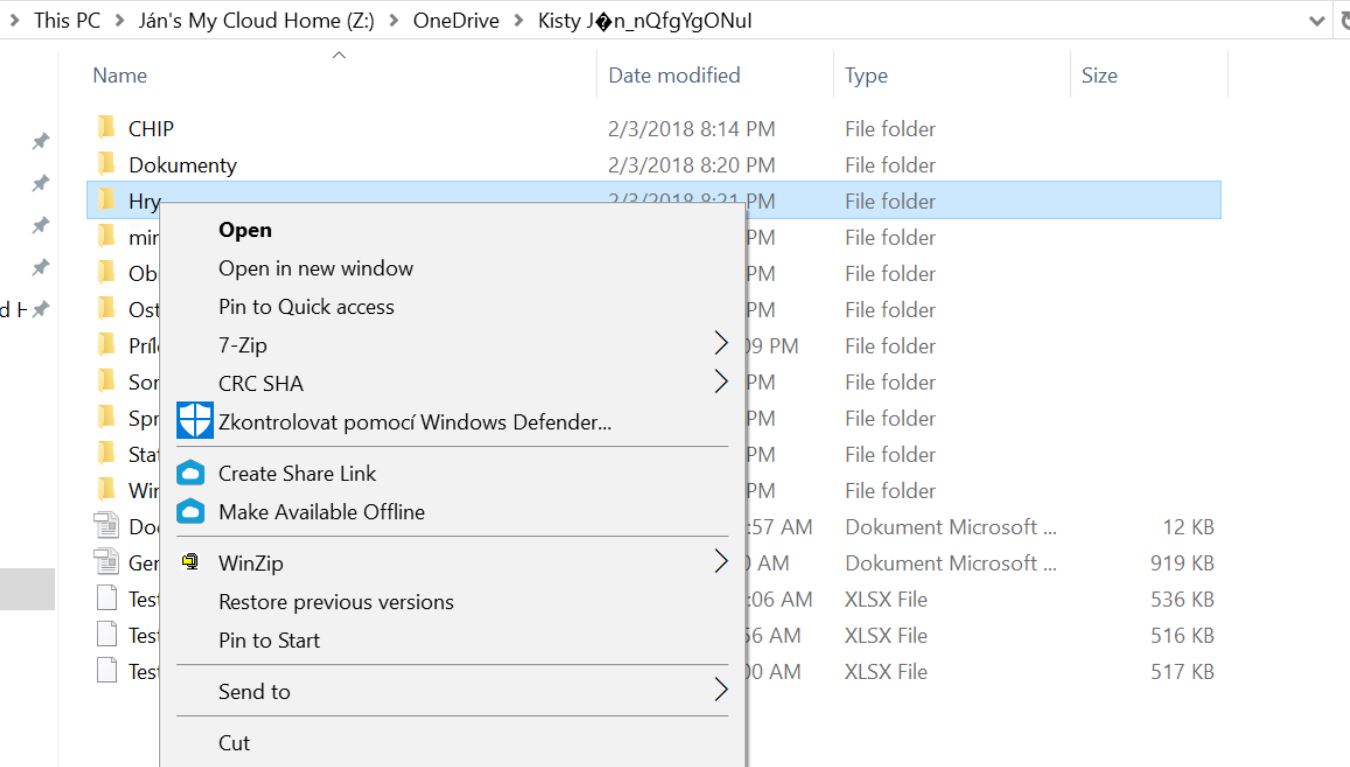Click File folder type in Hry row
This screenshot has height=767, width=1350.
890,200
